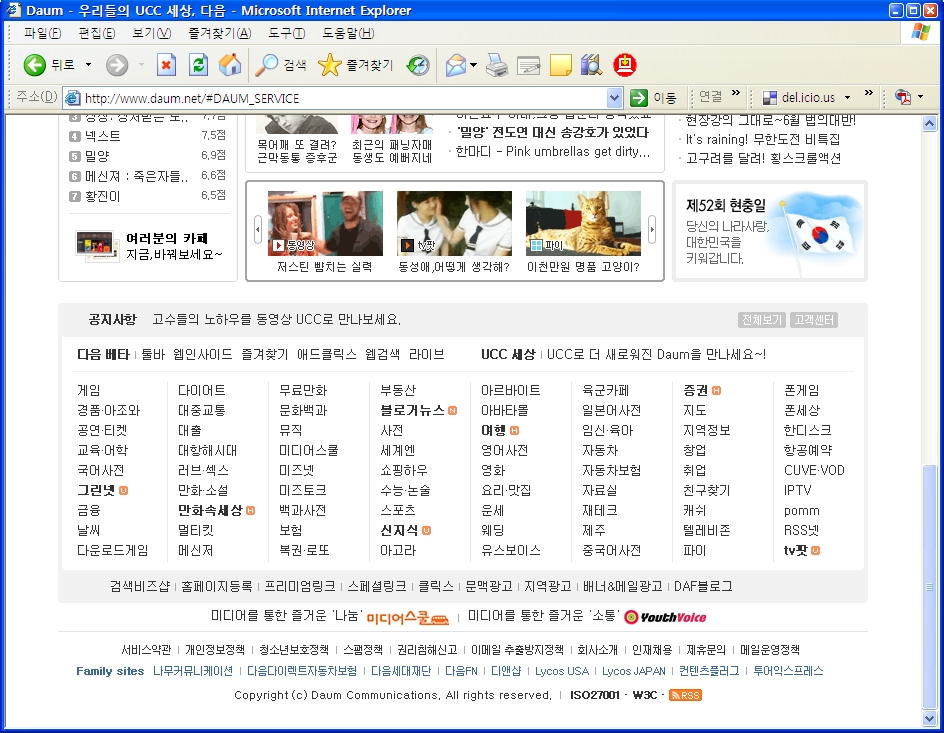Click the 고객센터 button

pyautogui.click(x=813, y=320)
